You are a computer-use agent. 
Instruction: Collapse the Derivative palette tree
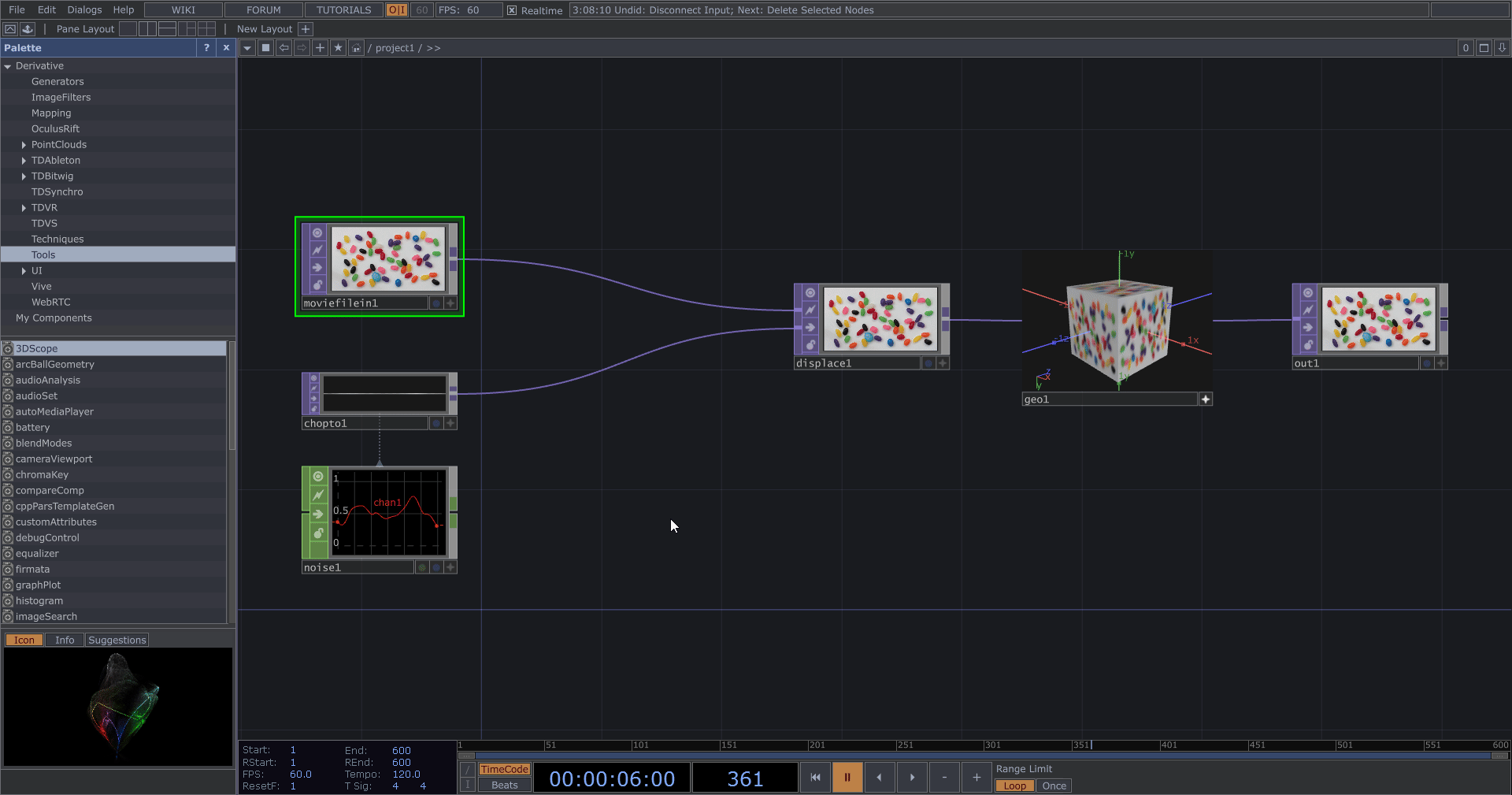tap(8, 66)
